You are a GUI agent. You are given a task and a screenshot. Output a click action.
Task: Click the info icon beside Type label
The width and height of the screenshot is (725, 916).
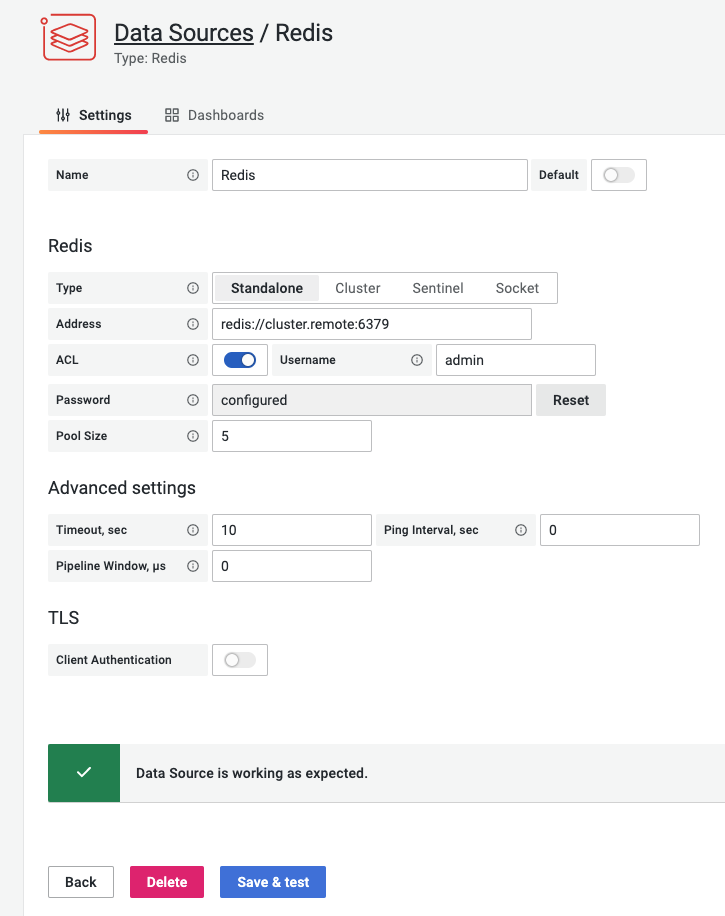(193, 288)
